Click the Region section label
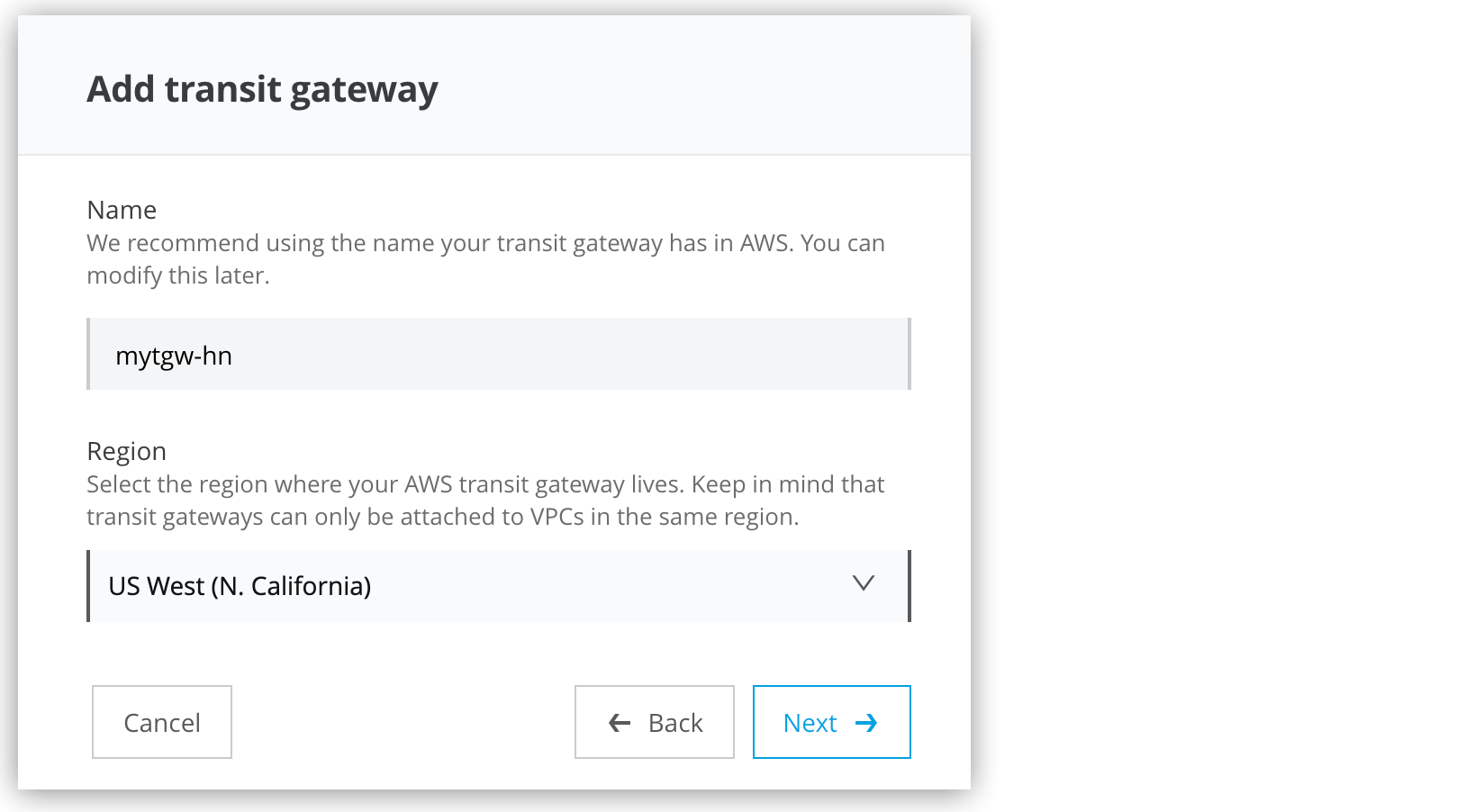The height and width of the screenshot is (812, 1457). [x=127, y=451]
